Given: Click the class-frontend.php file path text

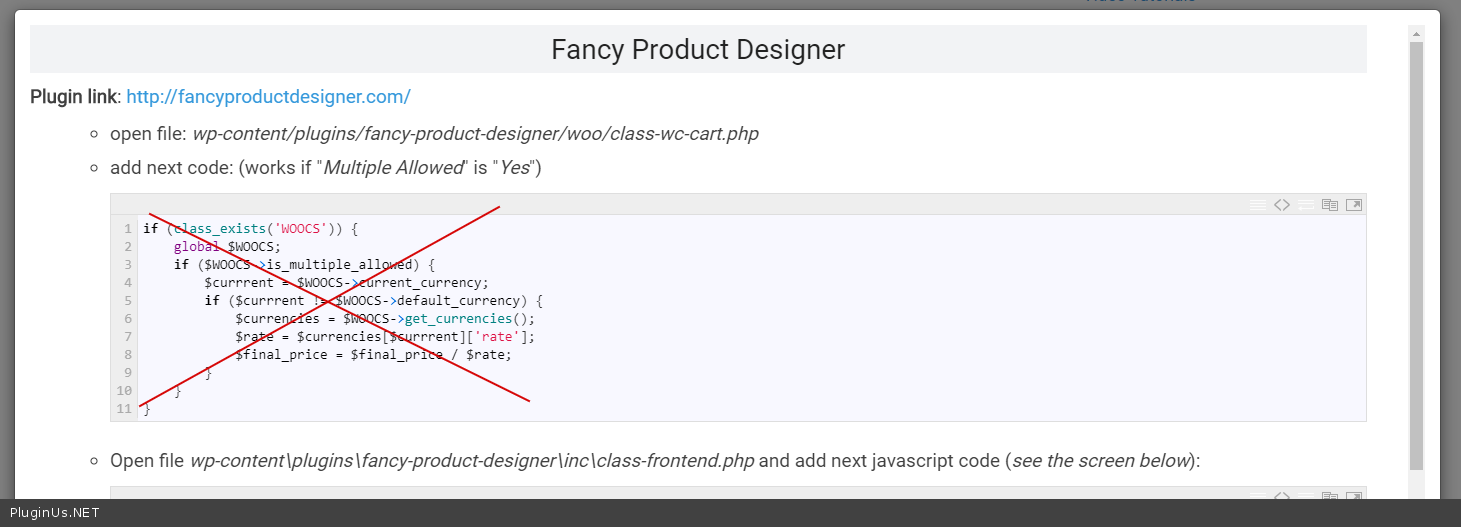Looking at the screenshot, I should pyautogui.click(x=472, y=461).
